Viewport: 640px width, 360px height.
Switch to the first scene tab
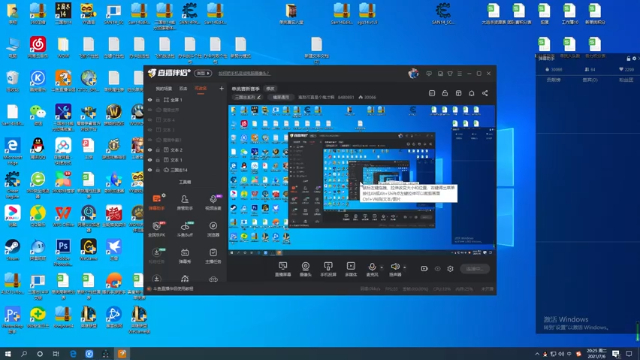click(163, 89)
